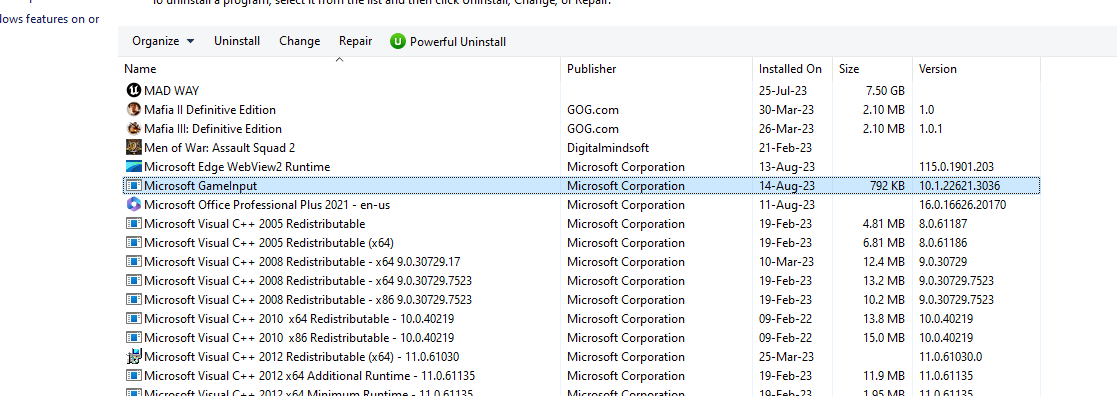Click the Visual C++ 2012 x64 Additional Runtime icon

pyautogui.click(x=134, y=375)
